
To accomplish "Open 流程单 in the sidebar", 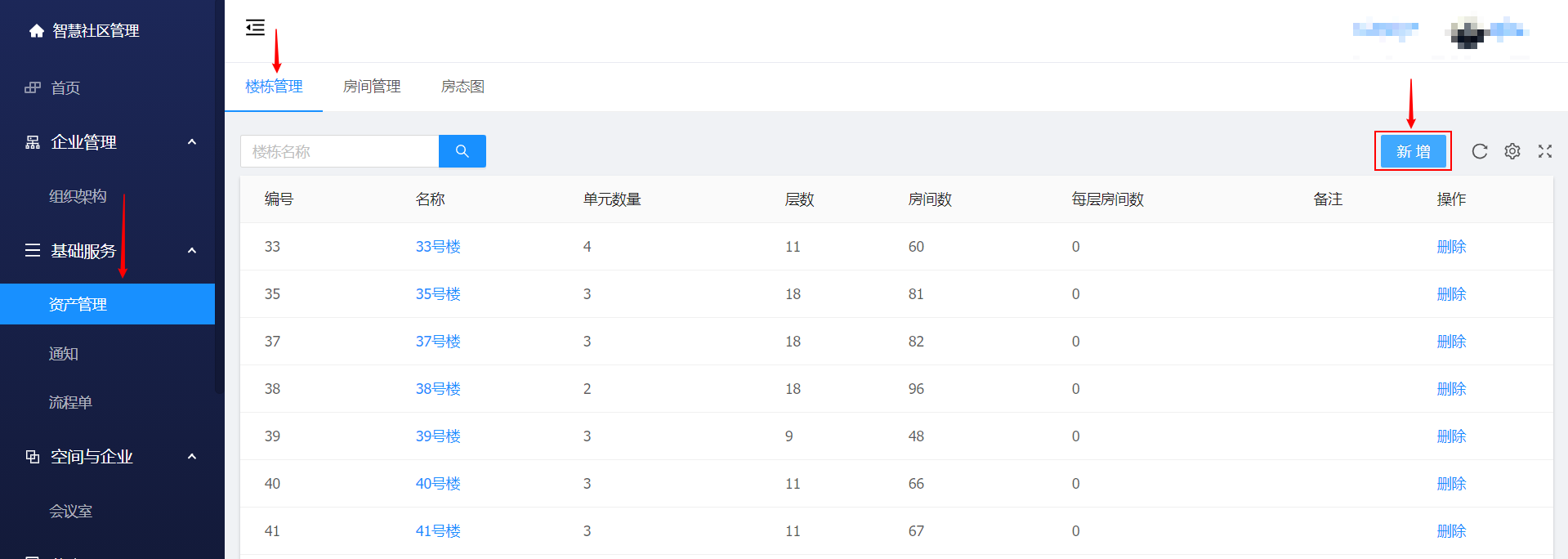I will [71, 403].
